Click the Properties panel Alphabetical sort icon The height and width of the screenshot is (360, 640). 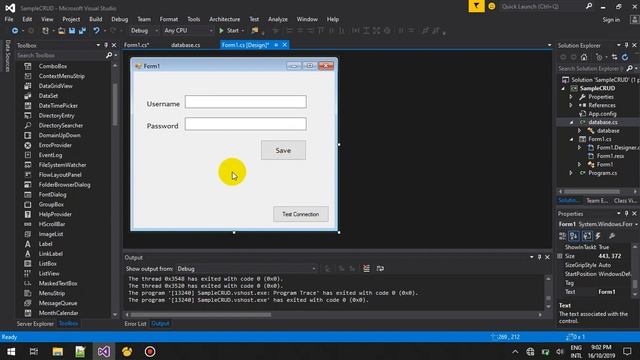[574, 236]
